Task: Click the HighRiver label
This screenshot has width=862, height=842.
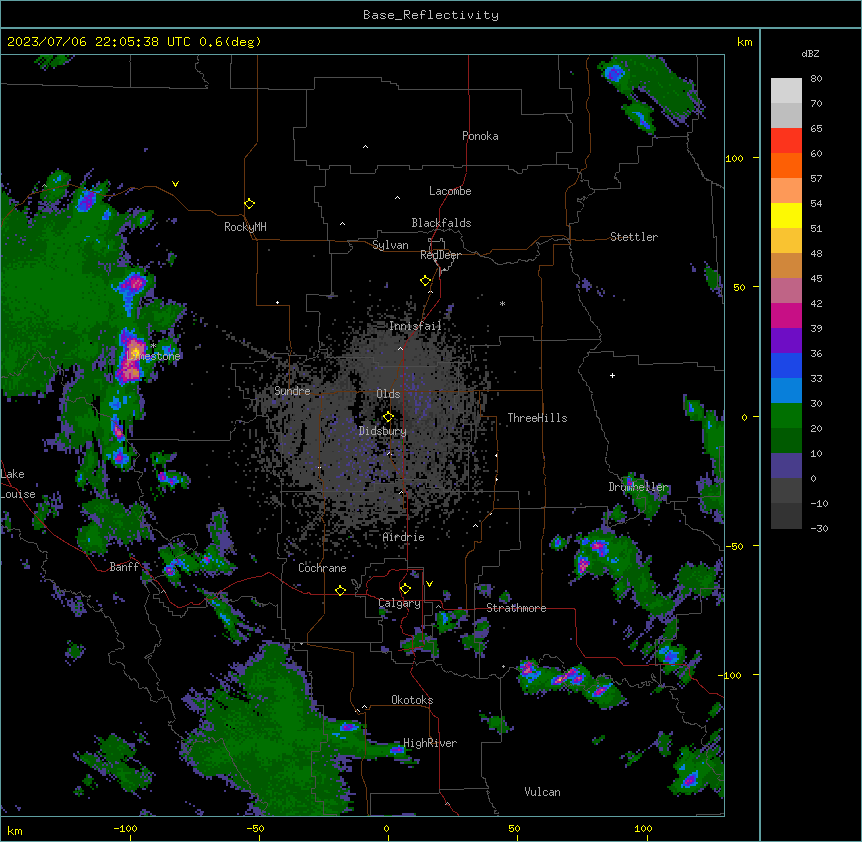Action: (x=430, y=743)
